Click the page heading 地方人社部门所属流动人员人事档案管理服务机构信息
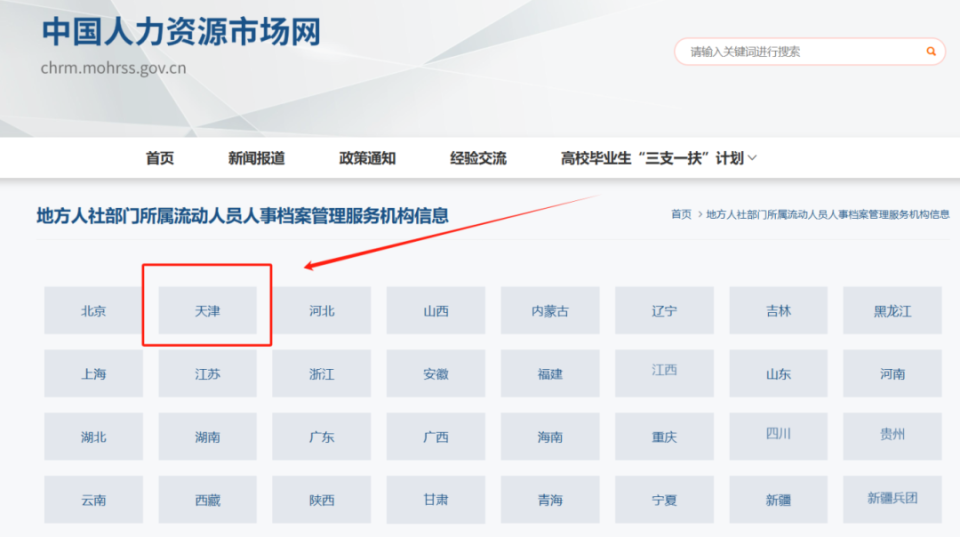This screenshot has height=537, width=960. point(242,216)
